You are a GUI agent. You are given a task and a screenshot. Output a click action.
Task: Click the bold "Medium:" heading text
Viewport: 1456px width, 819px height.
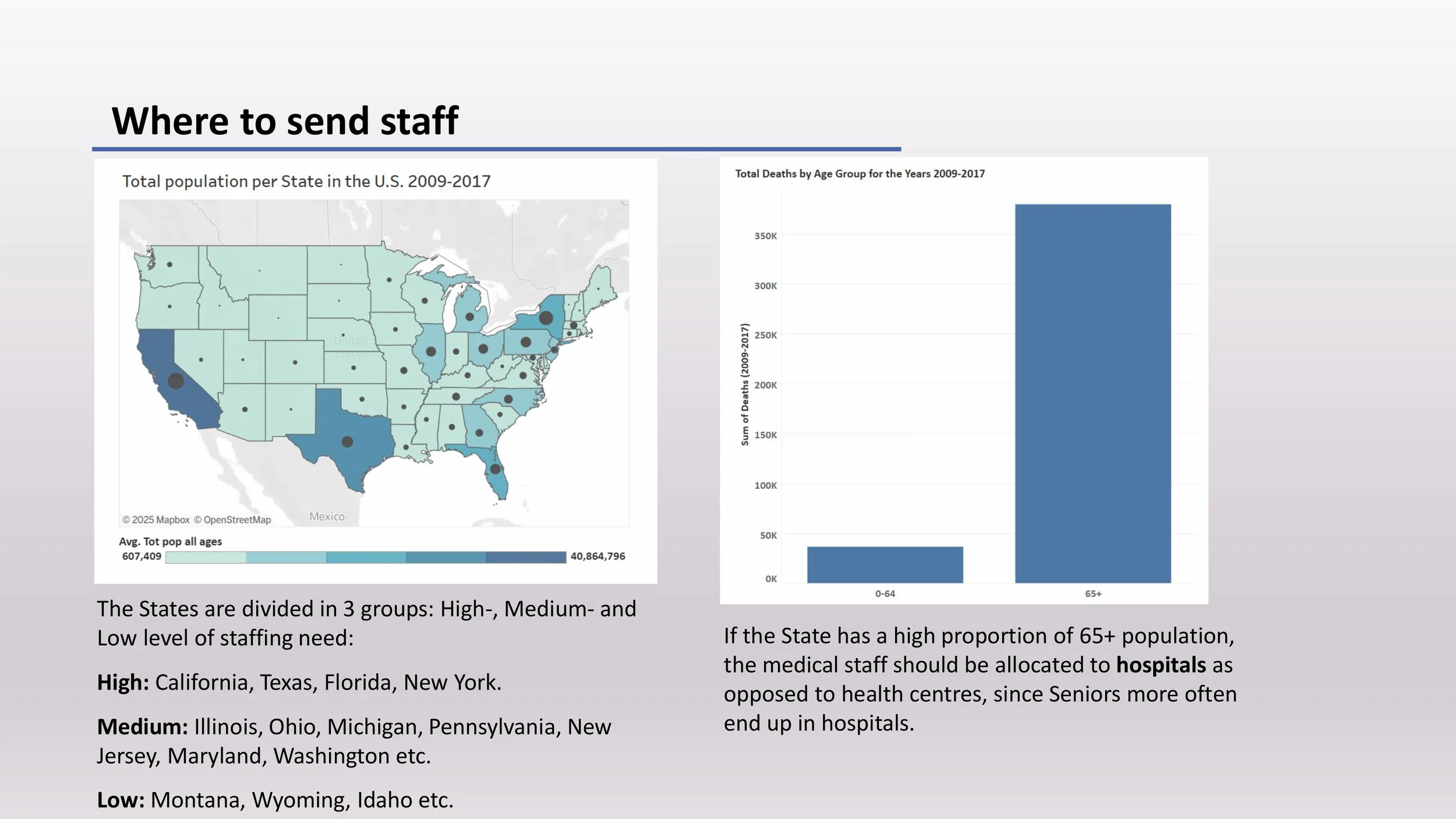[142, 727]
